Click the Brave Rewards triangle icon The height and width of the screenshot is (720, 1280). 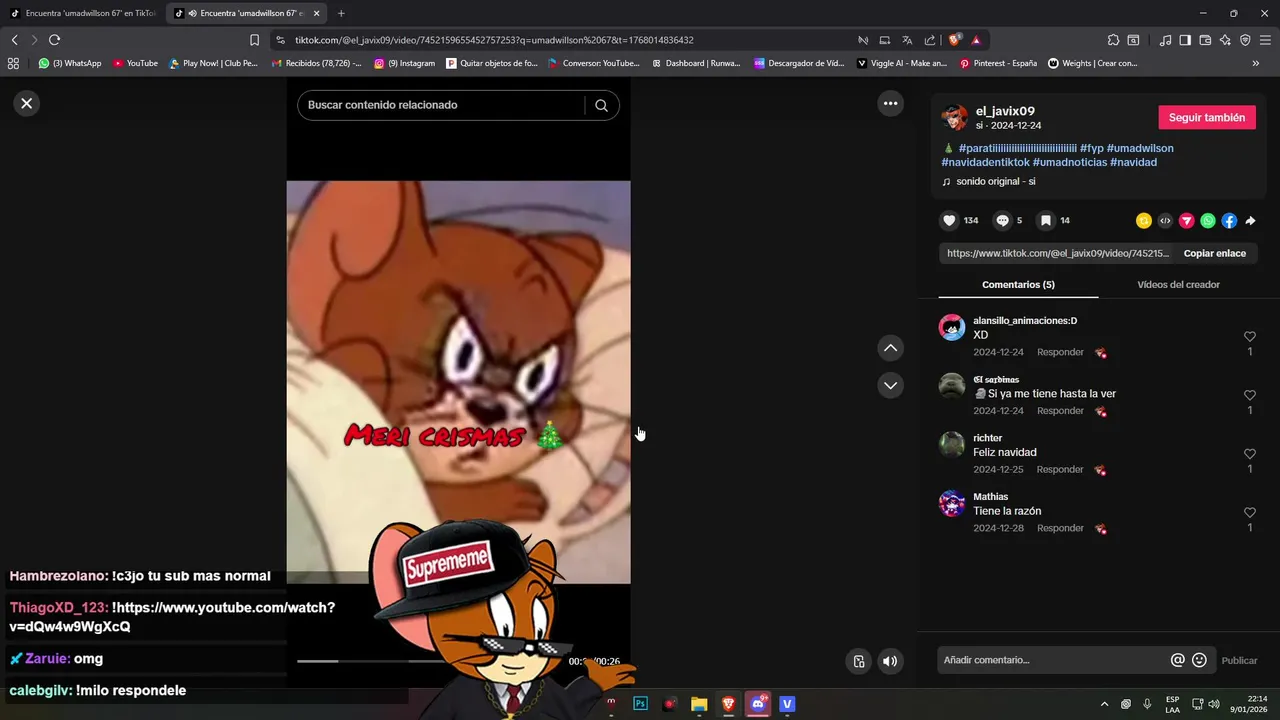[x=976, y=40]
